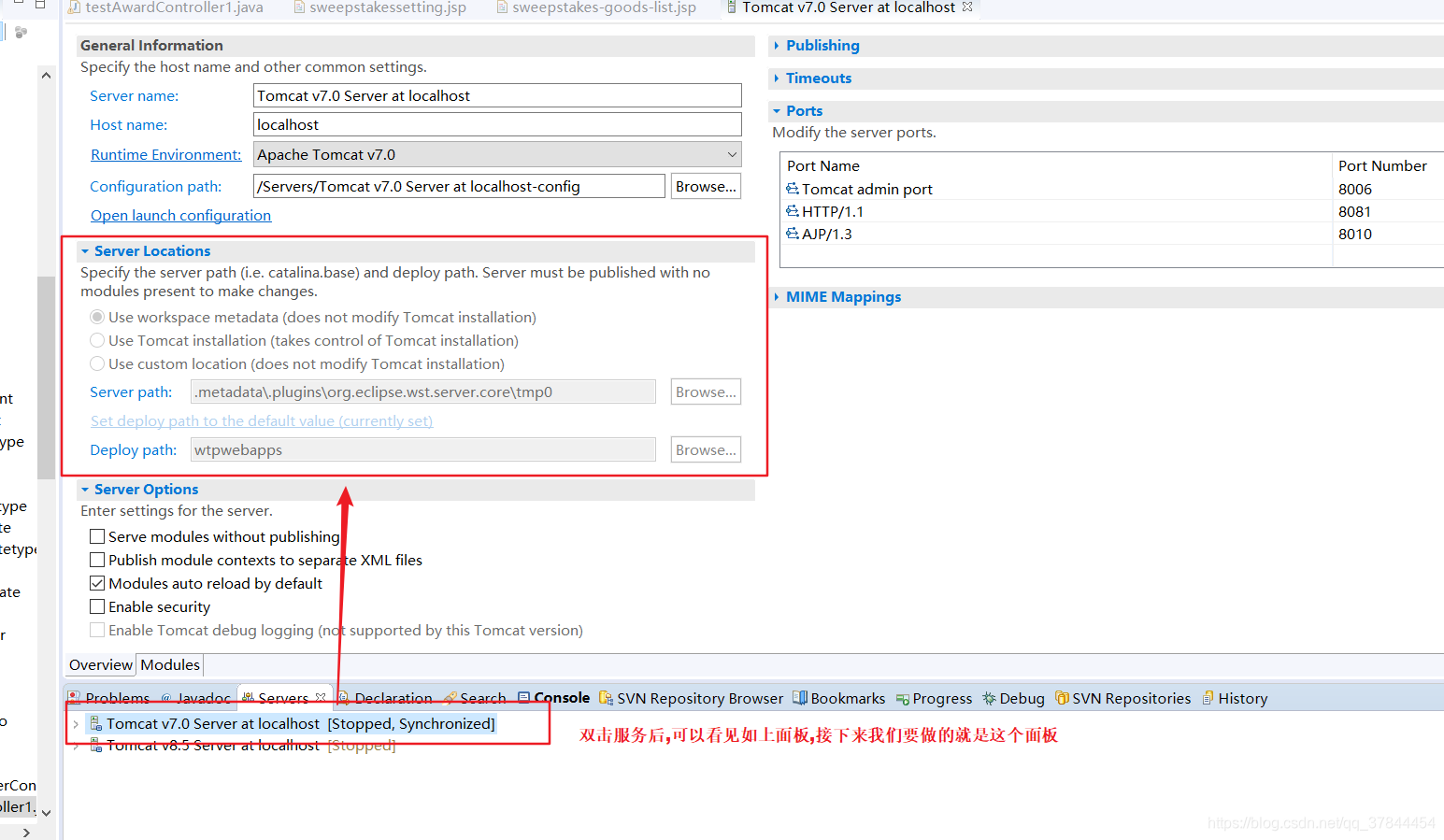Collapse the Ports section
The width and height of the screenshot is (1444, 840).
[777, 110]
